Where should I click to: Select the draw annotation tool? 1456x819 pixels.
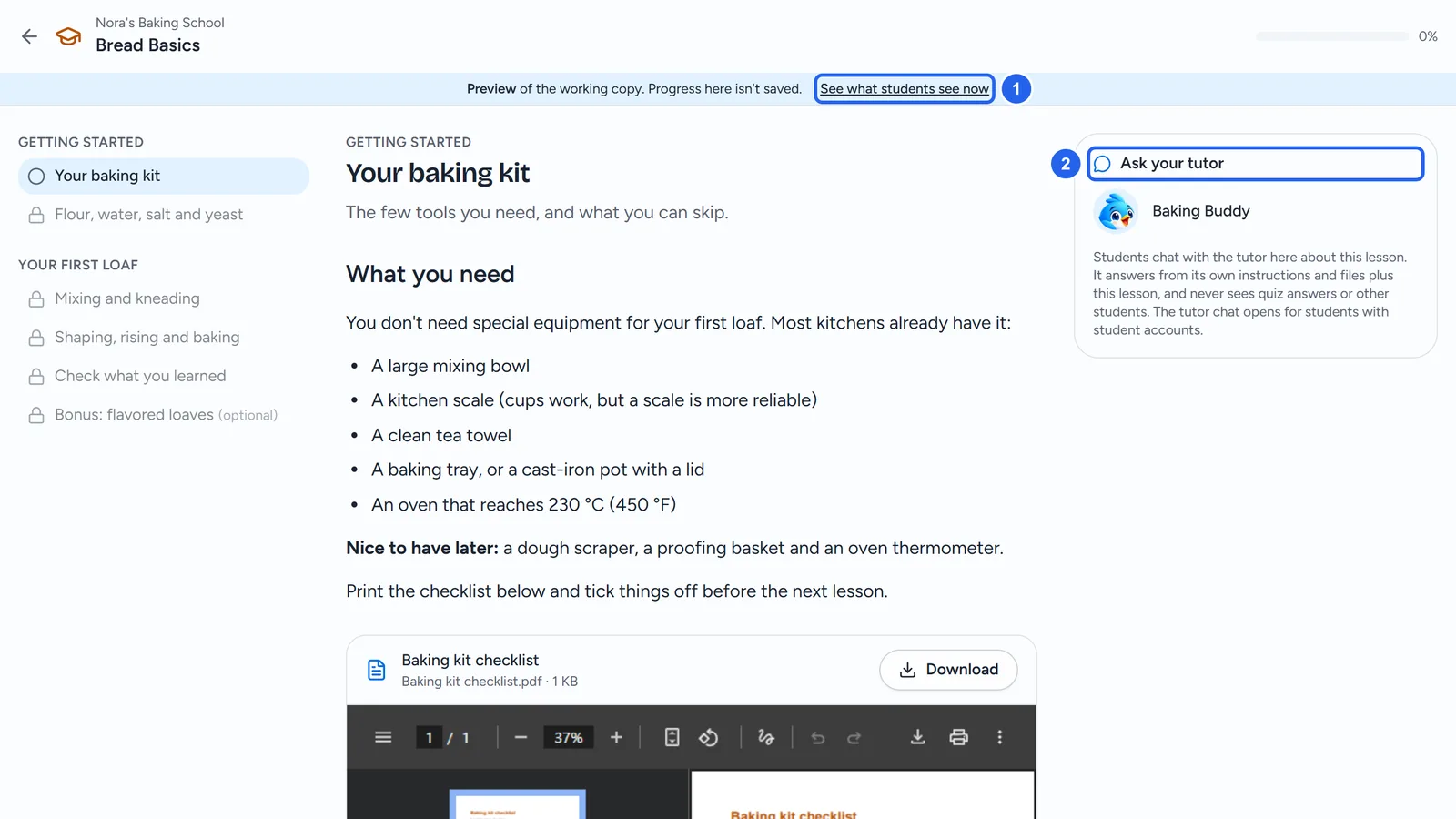(766, 737)
